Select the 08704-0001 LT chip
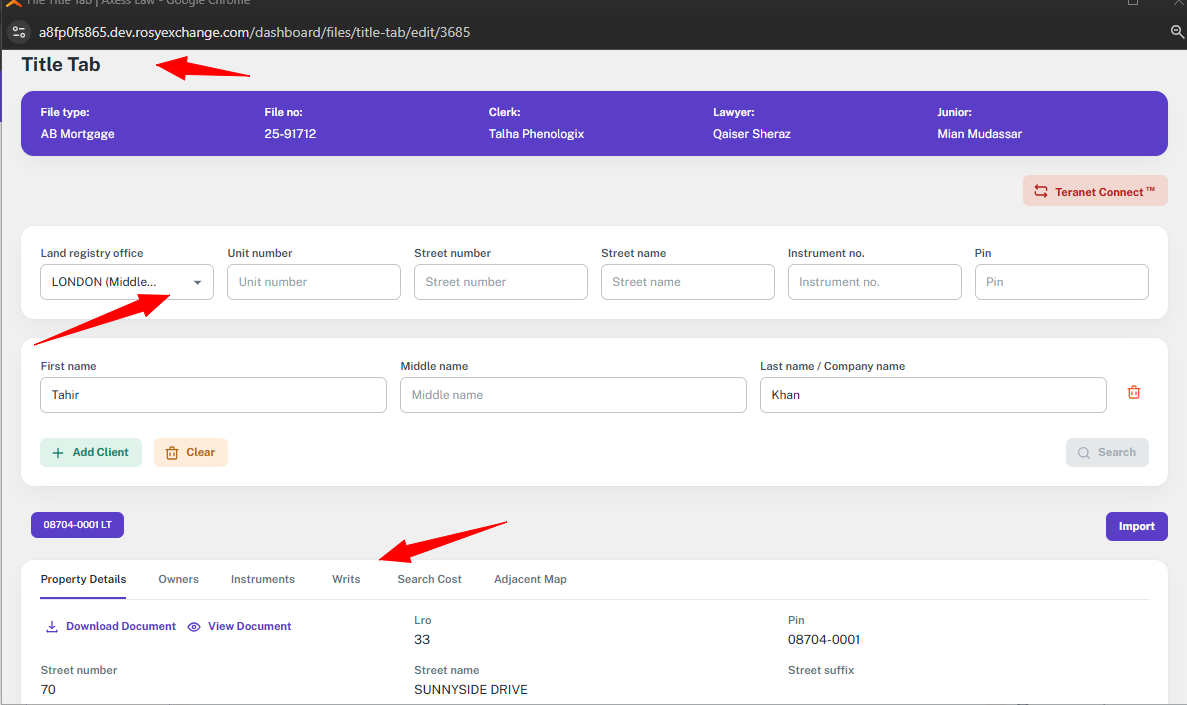Image resolution: width=1187 pixels, height=705 pixels. click(77, 525)
